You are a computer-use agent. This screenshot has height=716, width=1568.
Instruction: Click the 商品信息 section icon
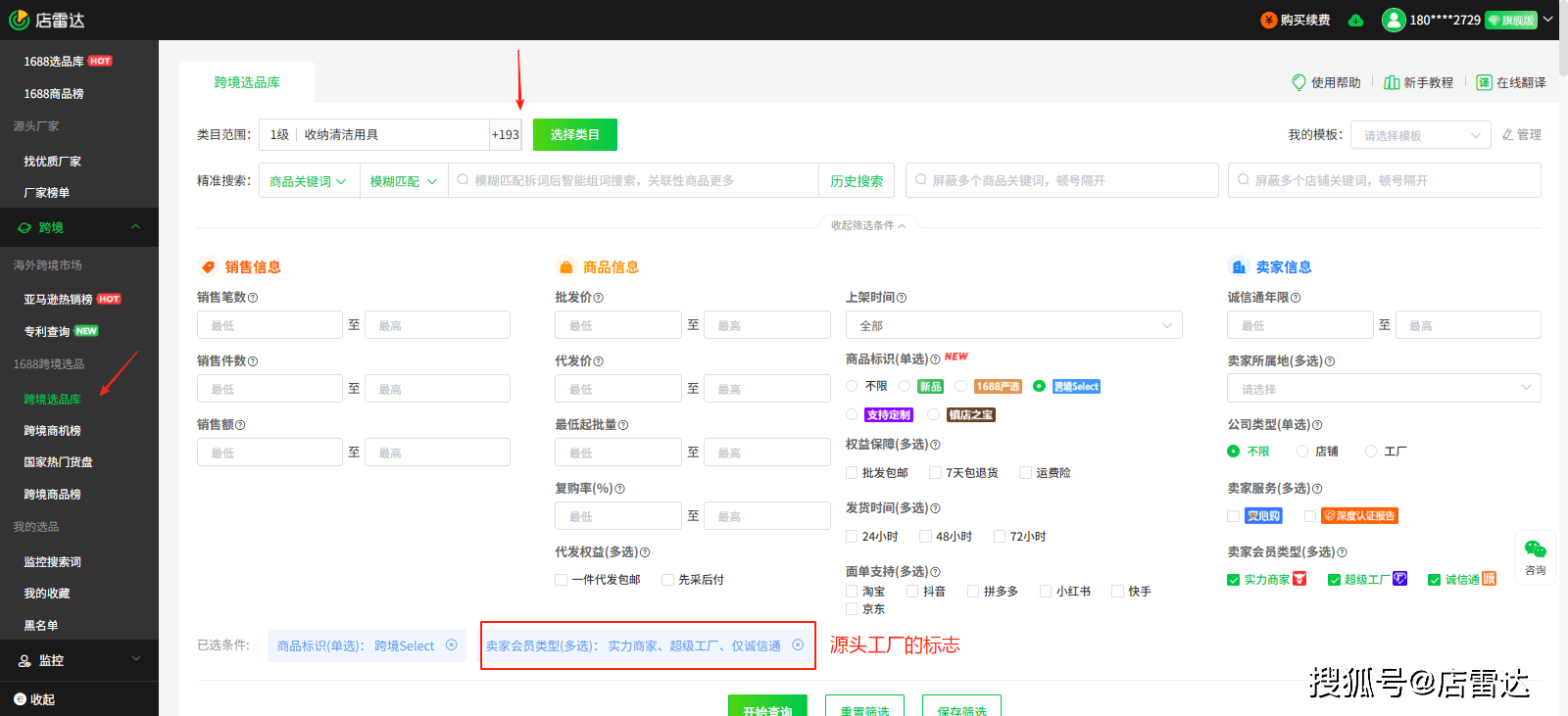tap(565, 266)
